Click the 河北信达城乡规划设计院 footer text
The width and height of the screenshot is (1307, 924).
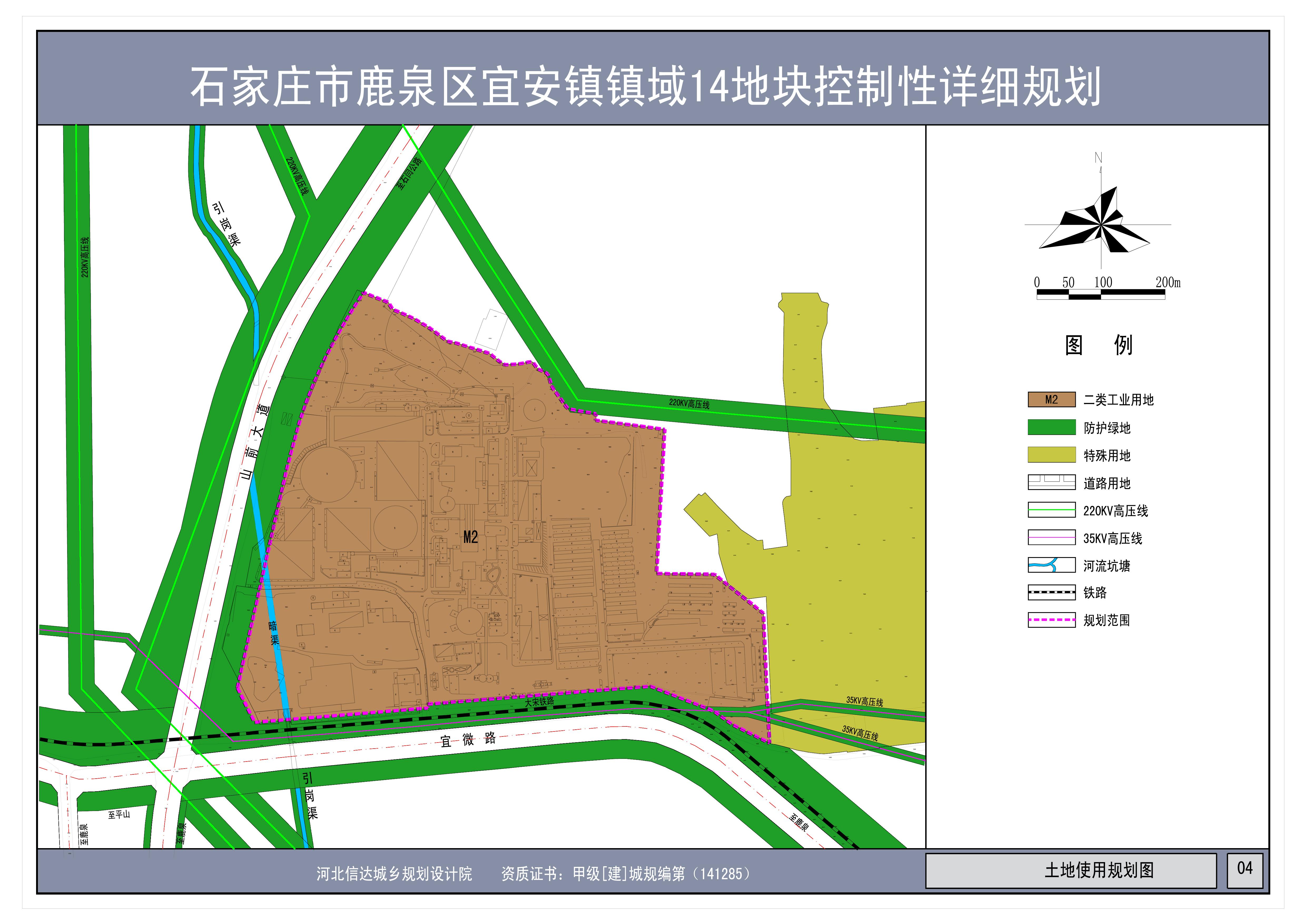394,874
